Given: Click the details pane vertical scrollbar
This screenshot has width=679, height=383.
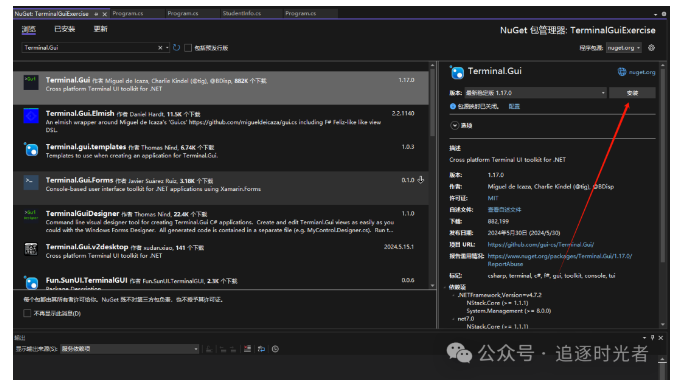Looking at the screenshot, I should 662,165.
